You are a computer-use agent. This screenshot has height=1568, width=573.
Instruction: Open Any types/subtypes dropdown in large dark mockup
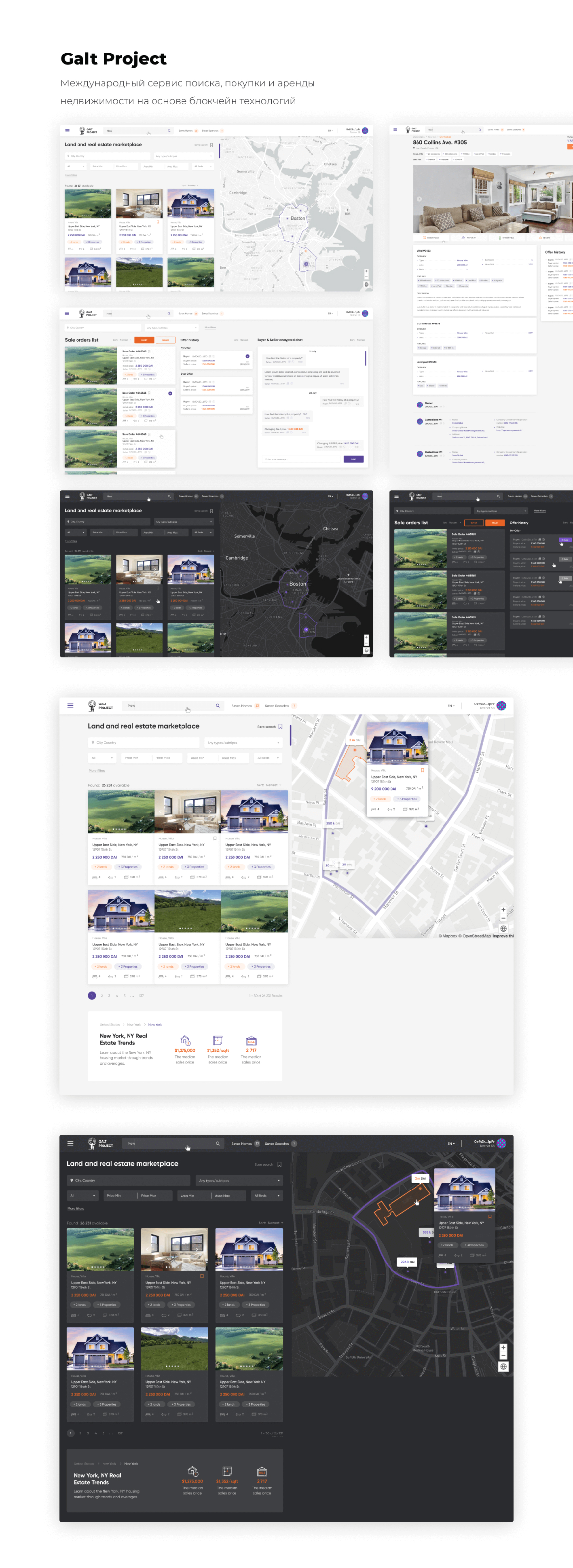(x=239, y=1180)
